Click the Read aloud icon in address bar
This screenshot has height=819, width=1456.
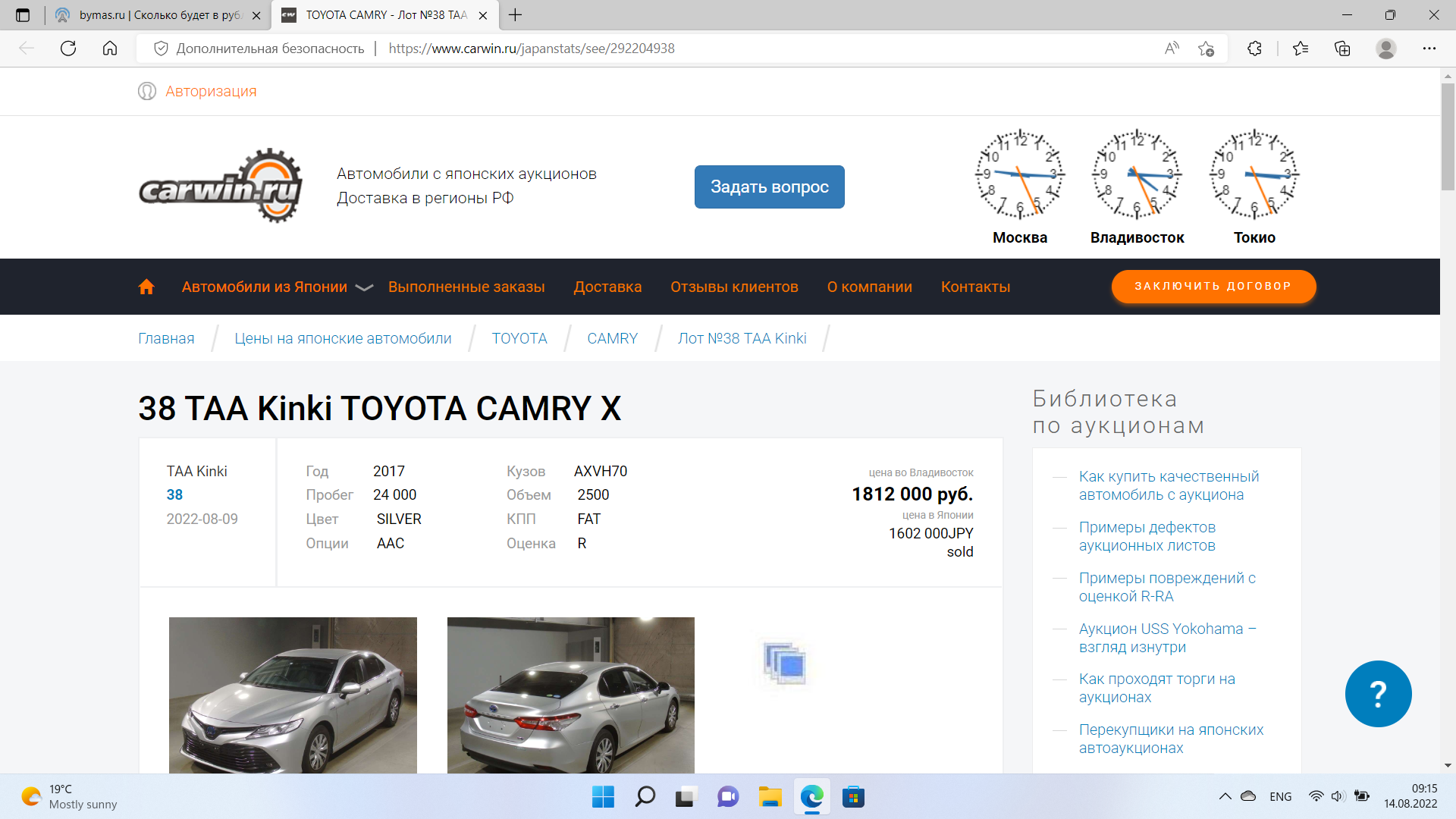click(1172, 49)
